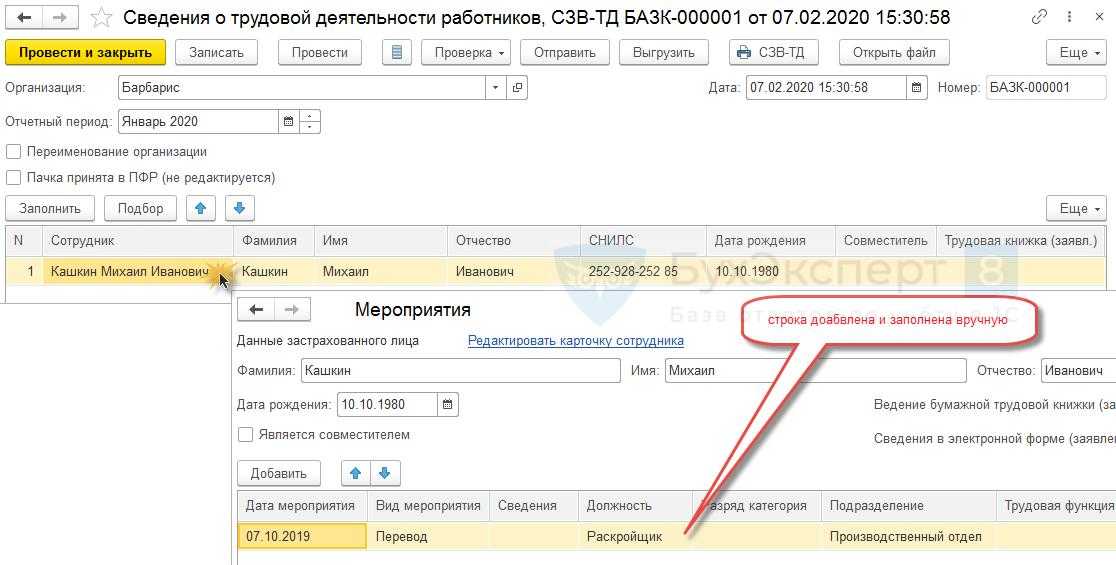Toggle Пачка принята в ПФР checkbox

click(14, 178)
